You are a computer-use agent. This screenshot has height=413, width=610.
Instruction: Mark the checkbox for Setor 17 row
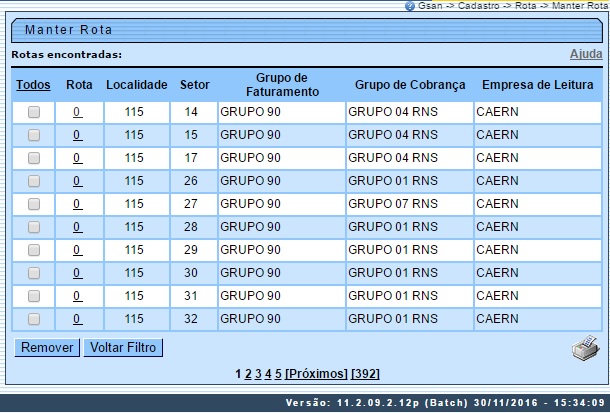point(34,158)
